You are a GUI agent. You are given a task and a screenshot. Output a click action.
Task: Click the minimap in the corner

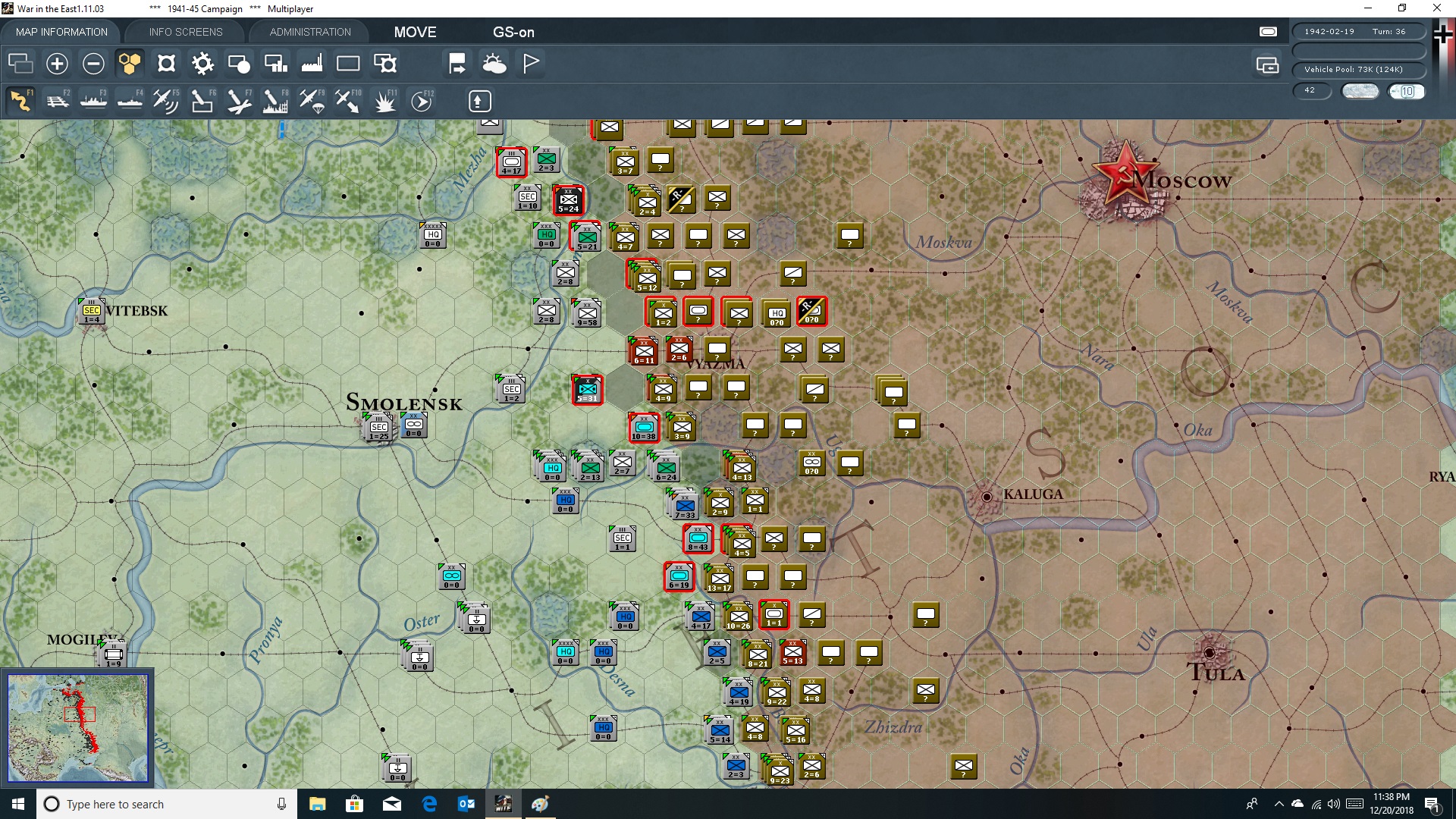[77, 728]
